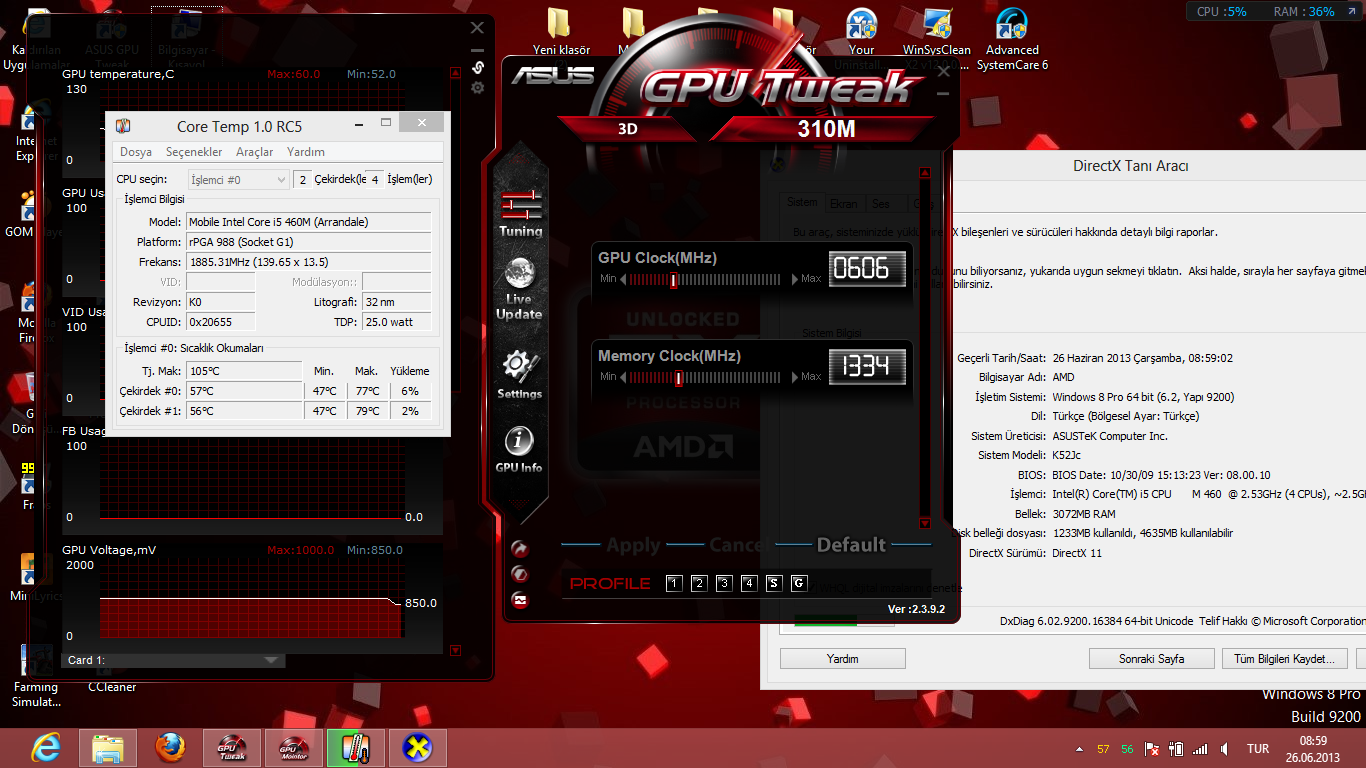Open the Yeni klasör desktop folder
Screen dimensions: 1366x768
click(561, 32)
